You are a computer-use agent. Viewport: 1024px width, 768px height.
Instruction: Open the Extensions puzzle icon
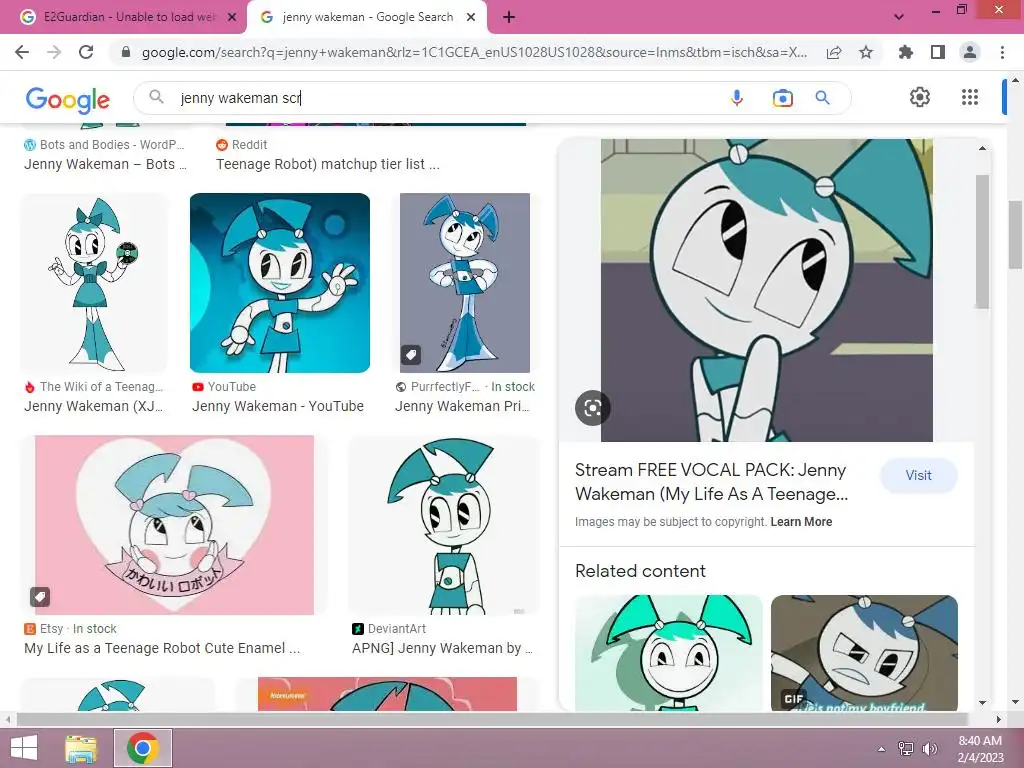point(906,52)
